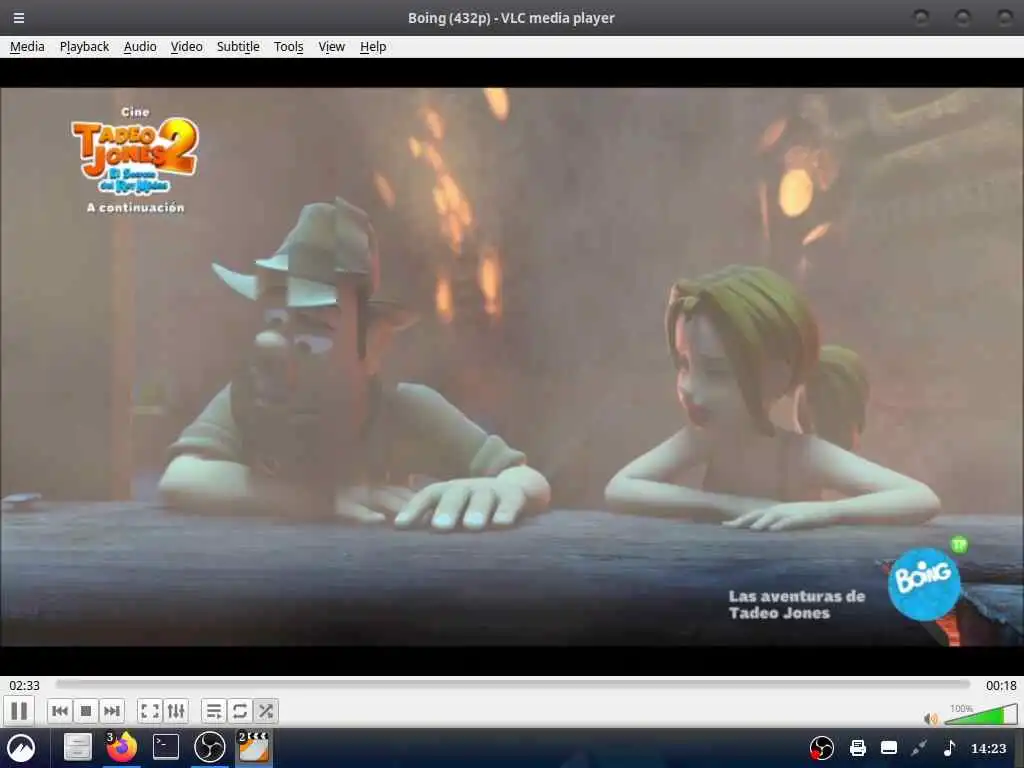The width and height of the screenshot is (1024, 768).
Task: Click the video playback area
Action: 512,367
